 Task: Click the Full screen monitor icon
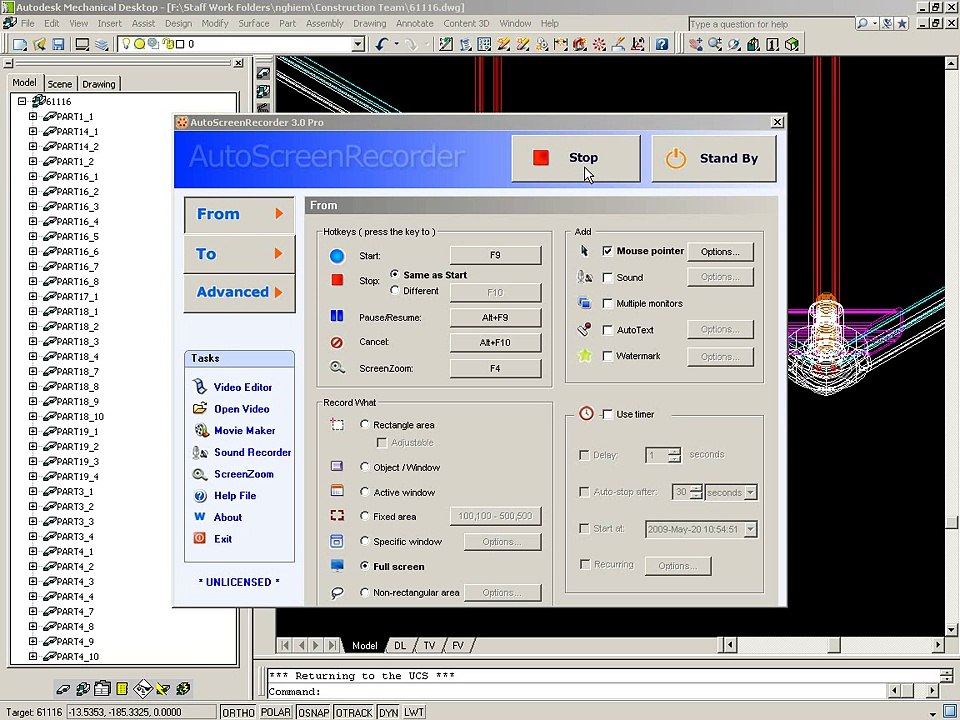[x=337, y=566]
